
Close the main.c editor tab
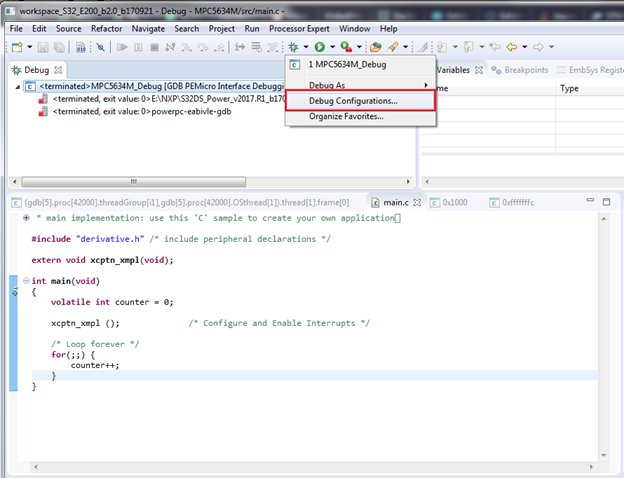417,203
